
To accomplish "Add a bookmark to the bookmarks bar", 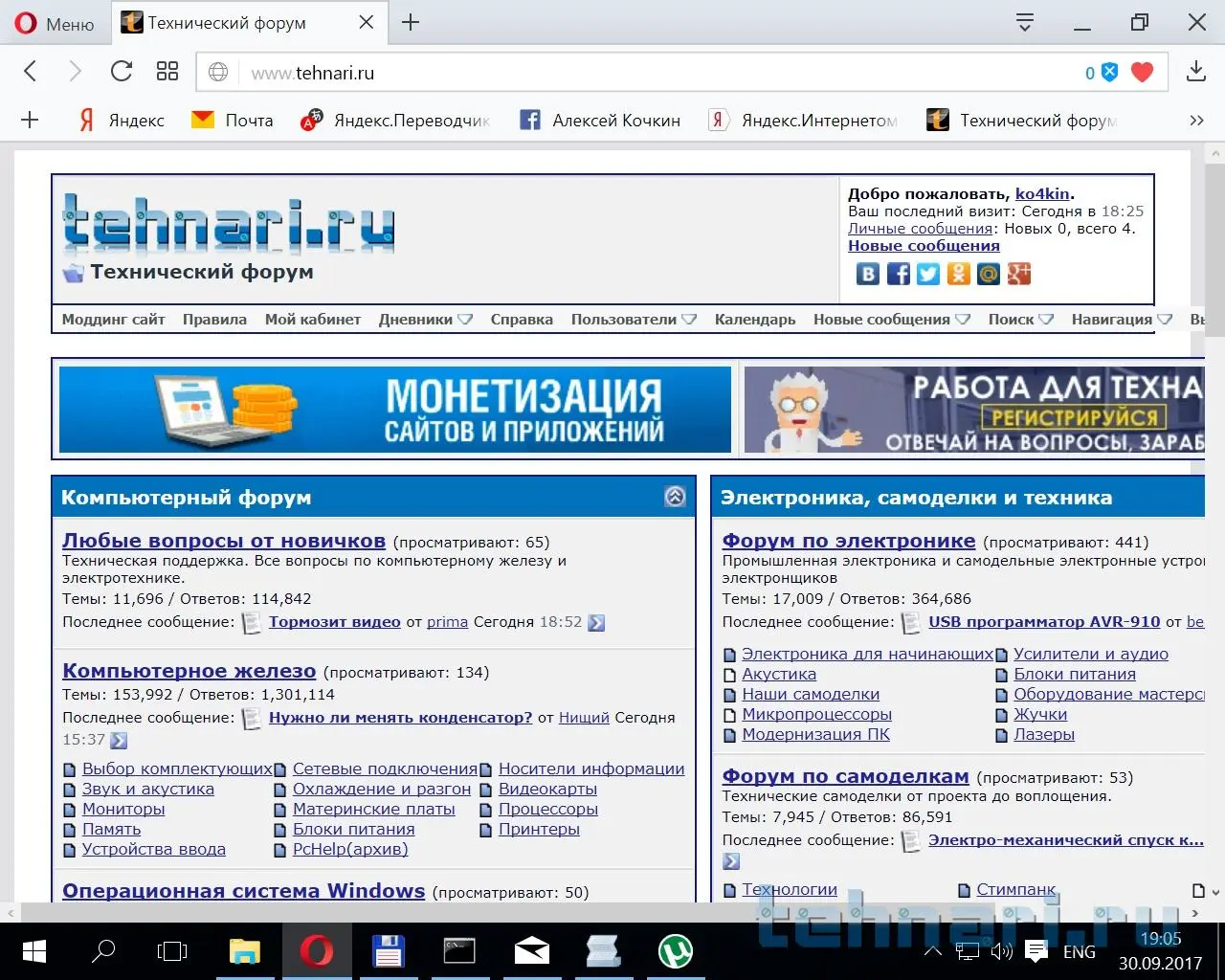I will click(x=30, y=120).
